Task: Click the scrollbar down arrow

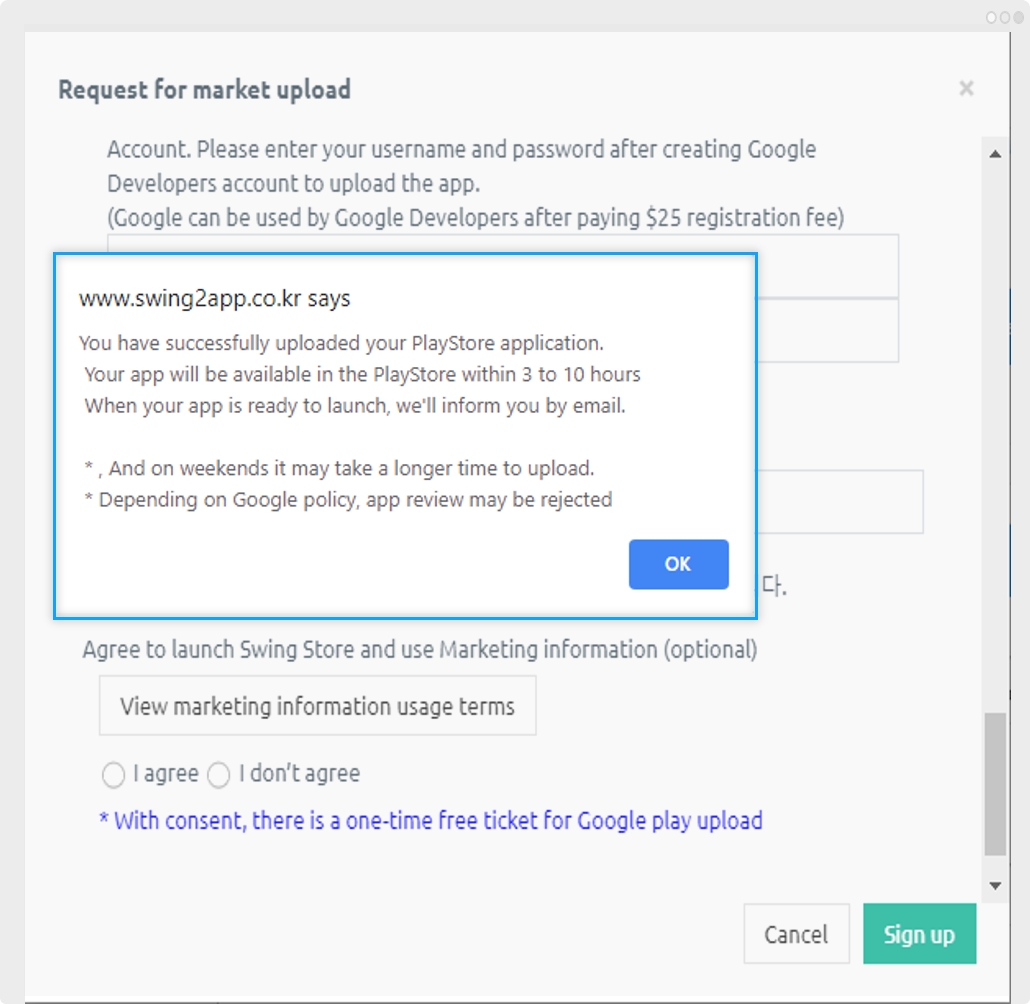Action: (995, 886)
